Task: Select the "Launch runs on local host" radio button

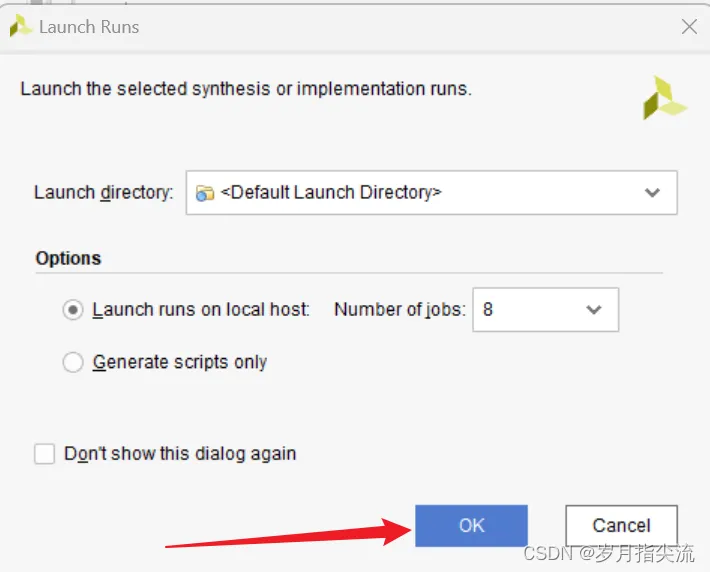Action: (73, 310)
